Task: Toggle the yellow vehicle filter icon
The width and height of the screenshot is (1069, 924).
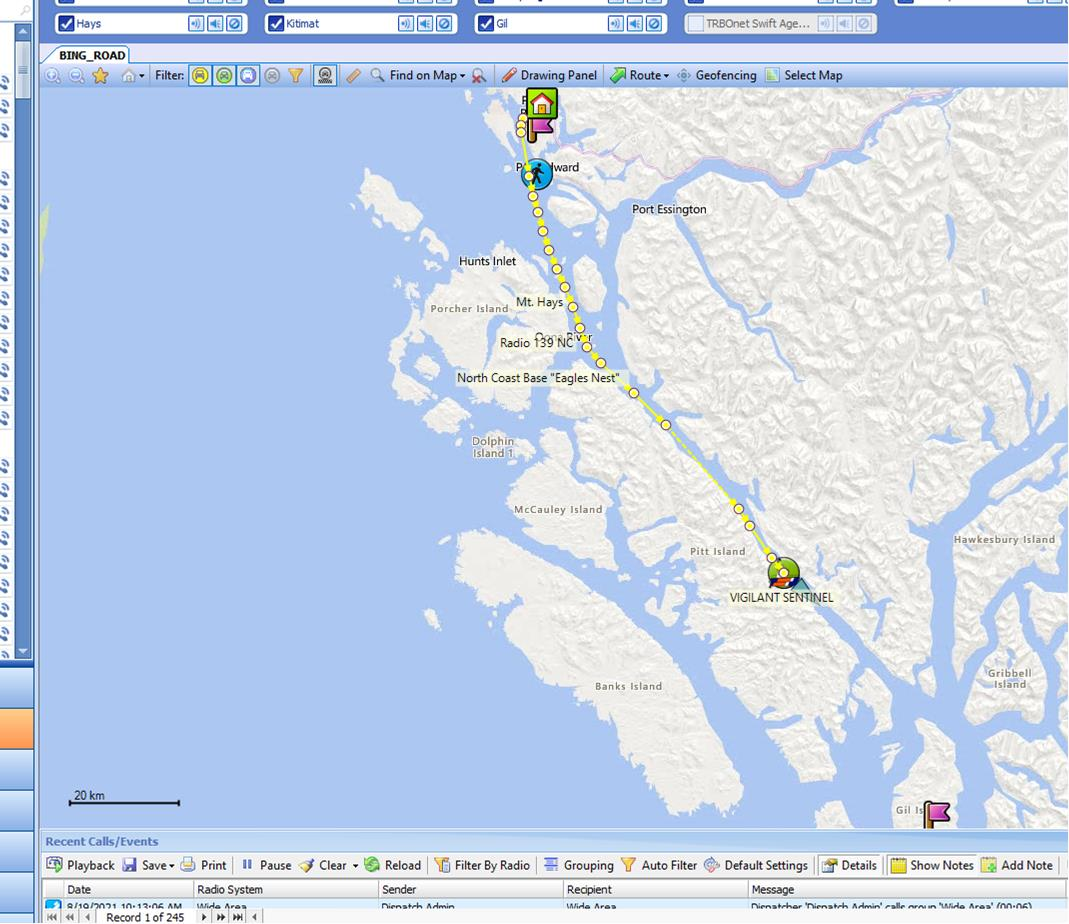Action: pos(200,75)
